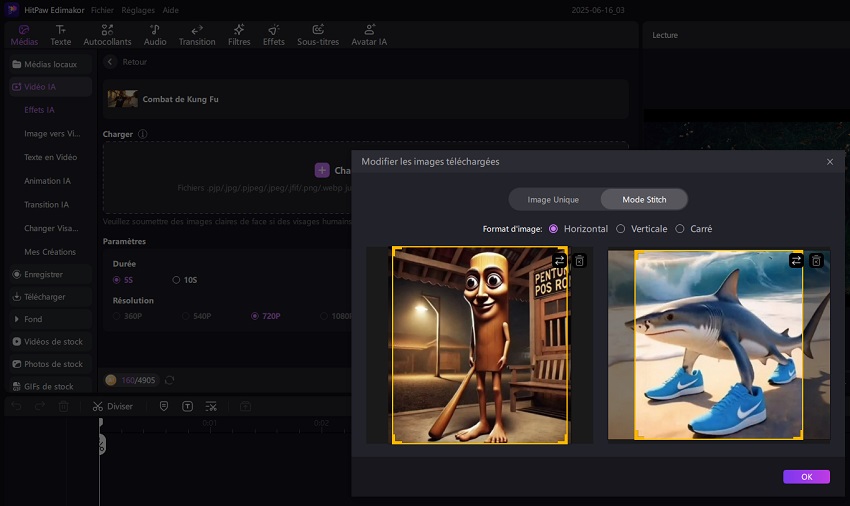850x506 pixels.
Task: Select Horizontal image format
Action: point(554,229)
